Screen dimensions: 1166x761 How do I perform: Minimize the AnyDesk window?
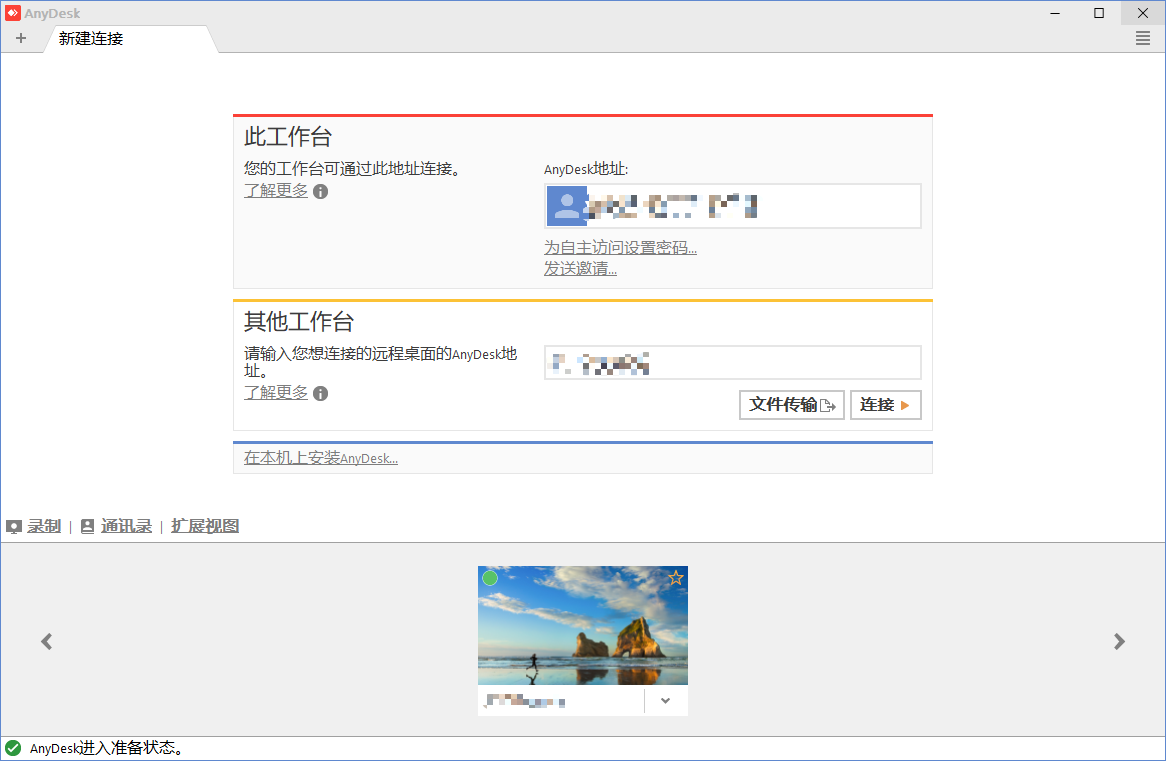coord(1054,13)
